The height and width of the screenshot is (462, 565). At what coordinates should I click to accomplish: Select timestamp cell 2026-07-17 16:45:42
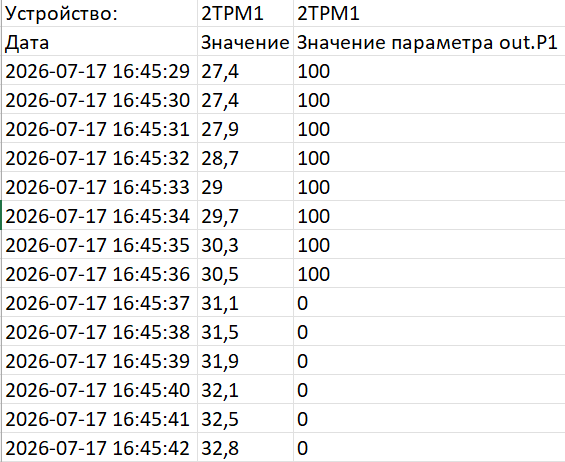pyautogui.click(x=100, y=448)
